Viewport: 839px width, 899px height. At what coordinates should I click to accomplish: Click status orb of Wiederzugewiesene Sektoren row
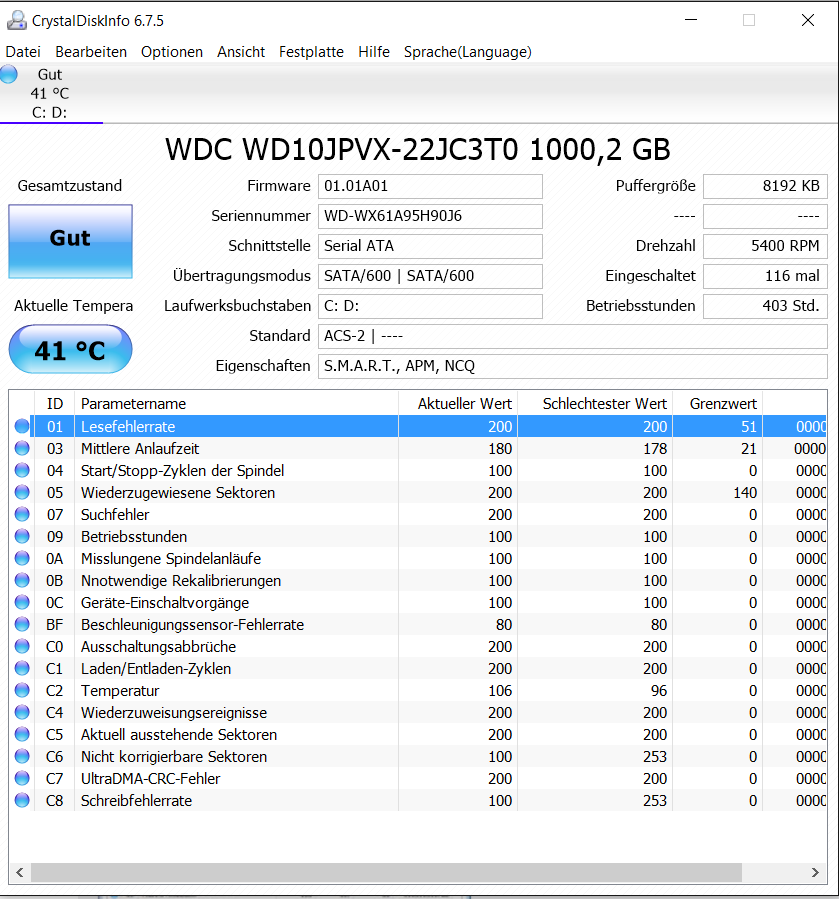tap(22, 492)
